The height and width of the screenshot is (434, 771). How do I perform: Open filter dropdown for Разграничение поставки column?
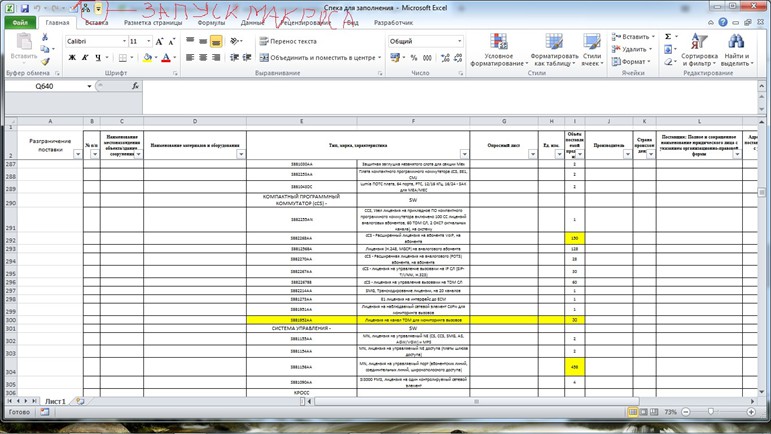78,154
